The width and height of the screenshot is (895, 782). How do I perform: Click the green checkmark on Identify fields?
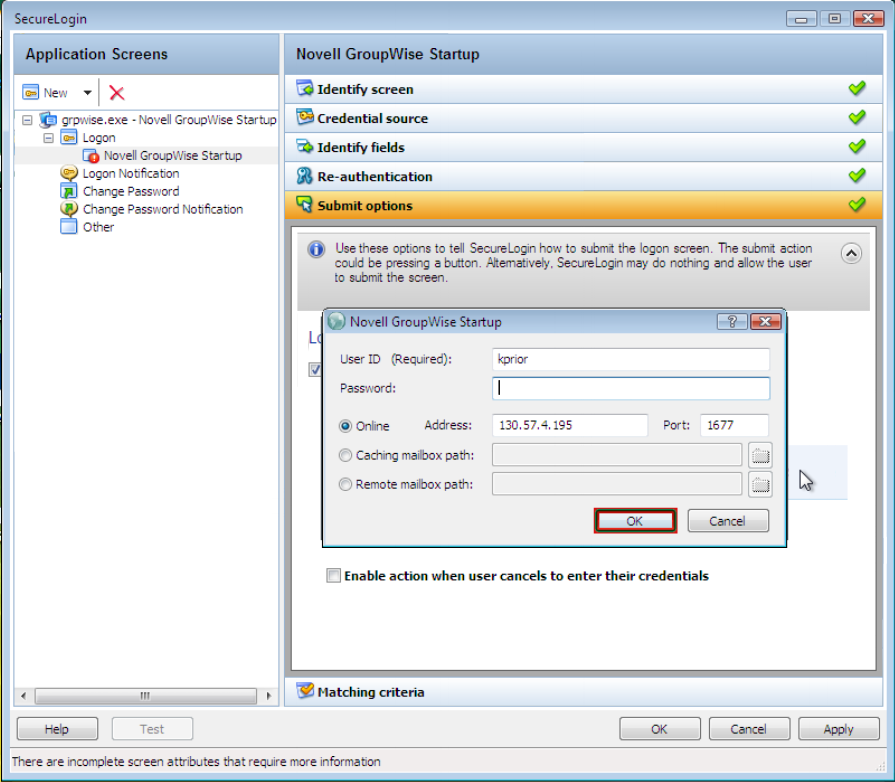[857, 147]
